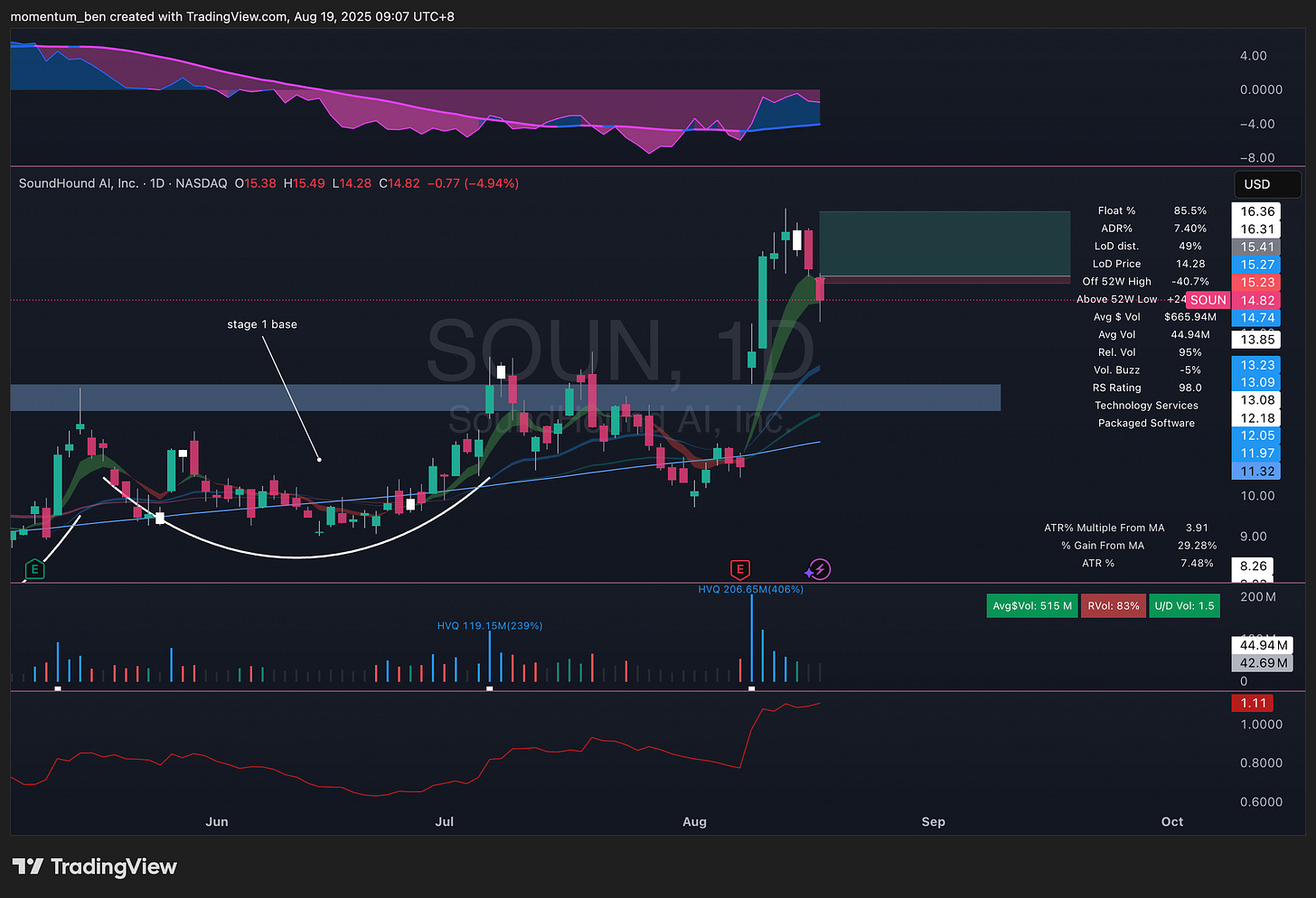Click the TradingView logo at bottom left

click(95, 866)
